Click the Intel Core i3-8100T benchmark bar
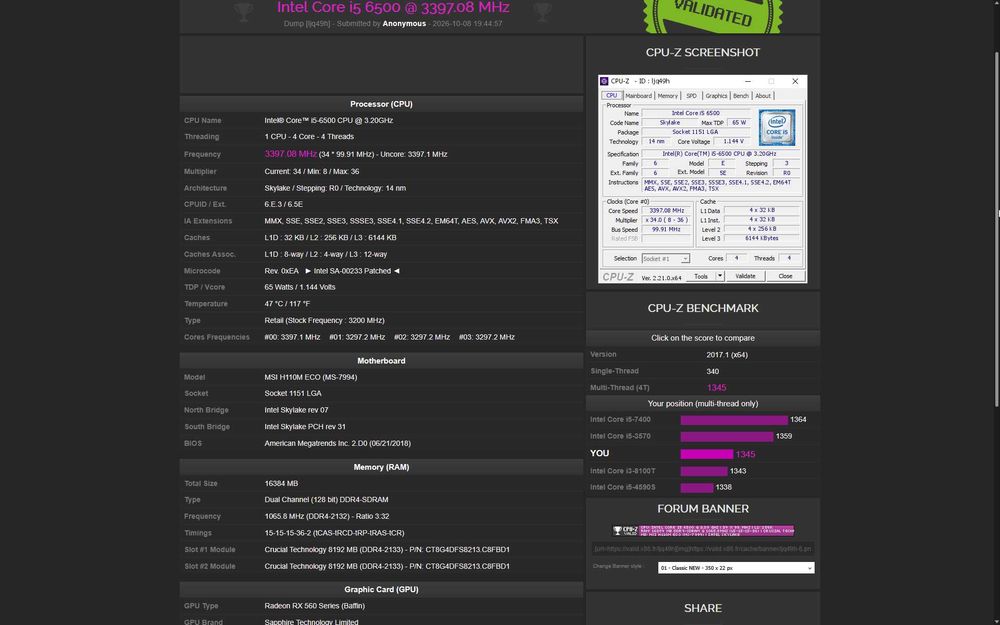This screenshot has height=625, width=1000. click(x=704, y=471)
